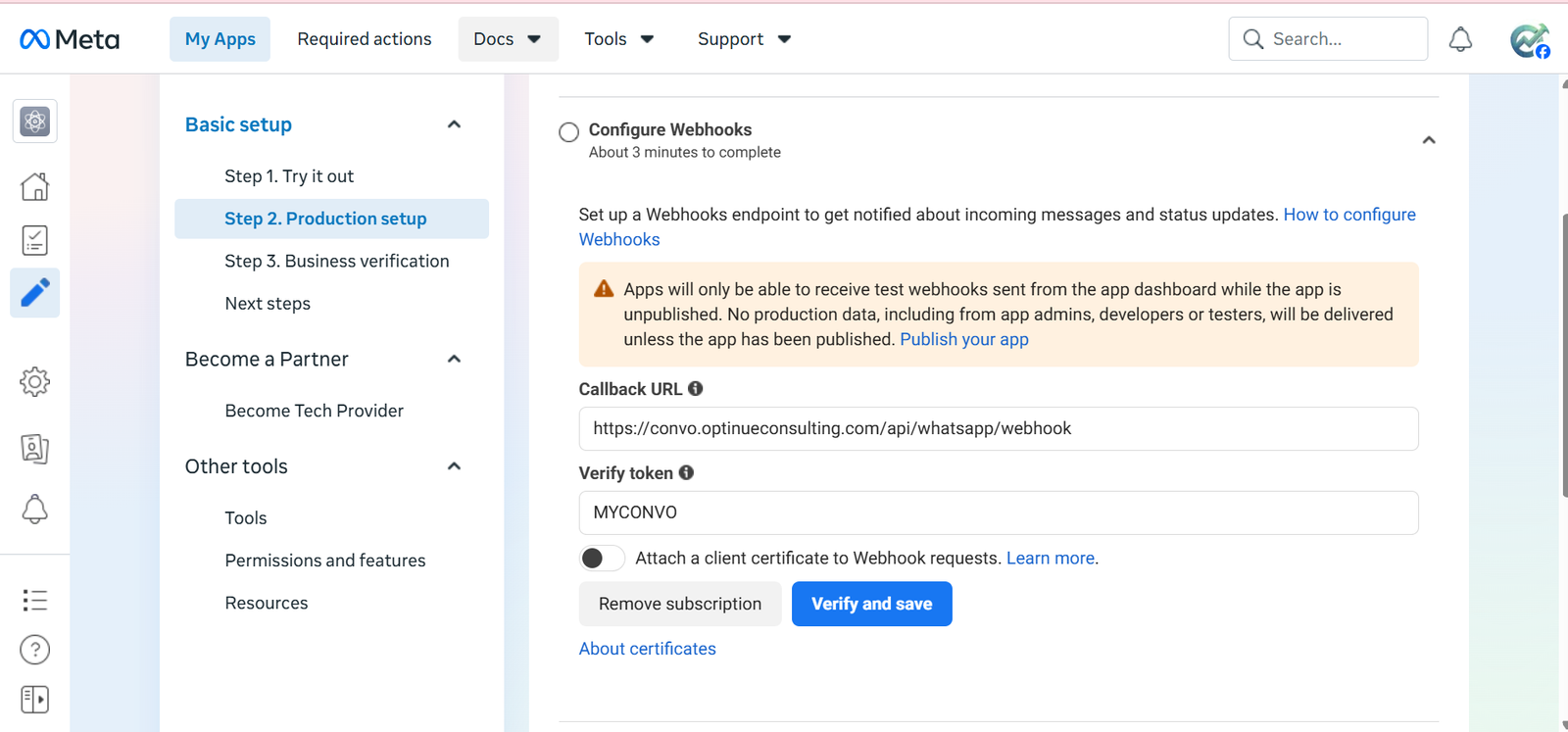This screenshot has width=1568, height=732.
Task: Open Required actions
Action: coord(365,39)
